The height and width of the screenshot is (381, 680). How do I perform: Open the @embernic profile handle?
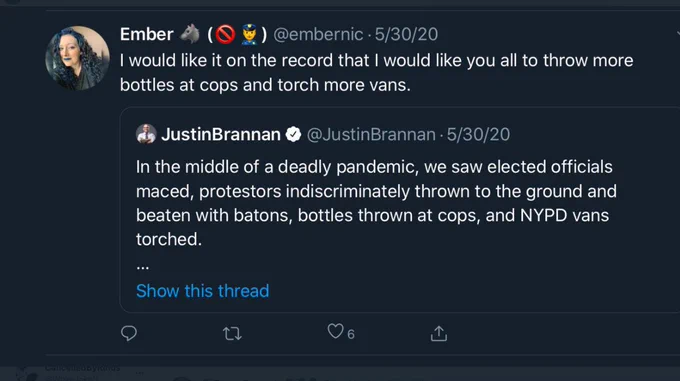(318, 34)
